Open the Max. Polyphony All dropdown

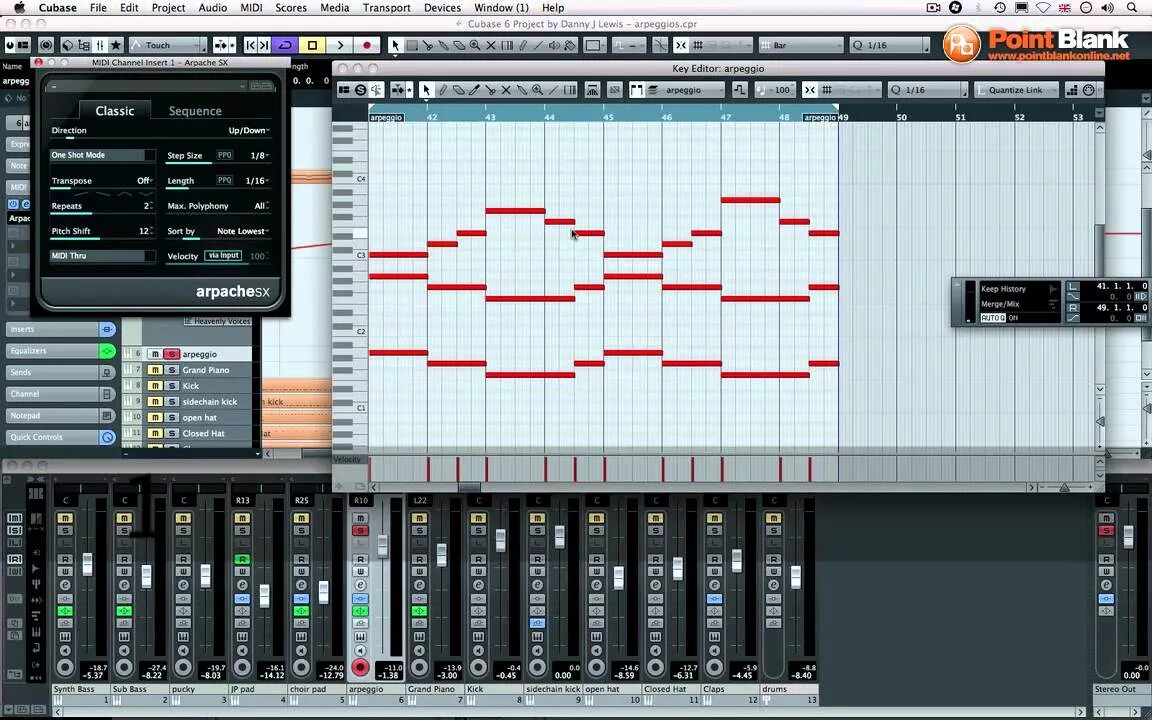(x=262, y=206)
